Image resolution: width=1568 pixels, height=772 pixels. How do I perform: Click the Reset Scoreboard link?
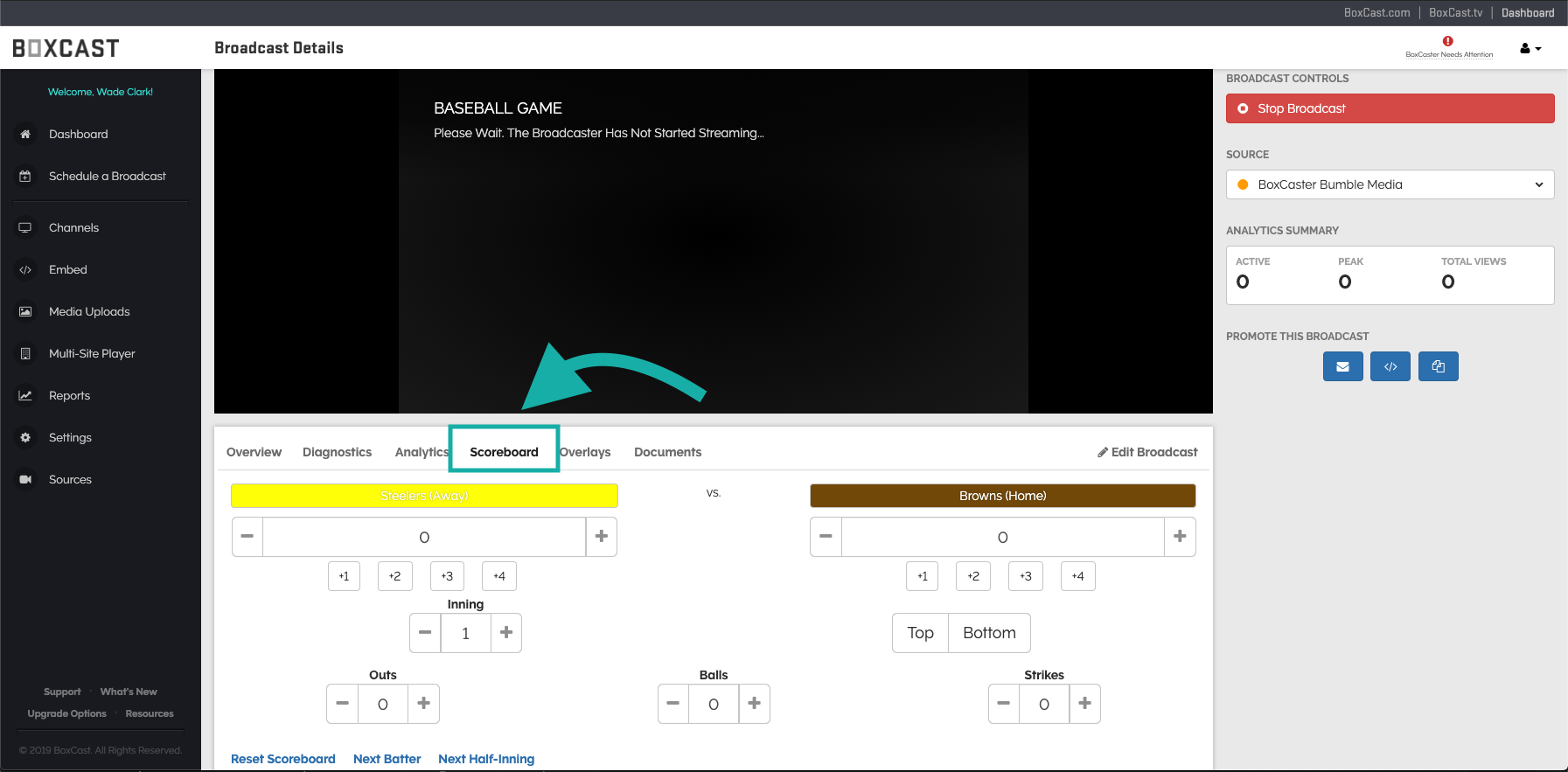point(282,759)
